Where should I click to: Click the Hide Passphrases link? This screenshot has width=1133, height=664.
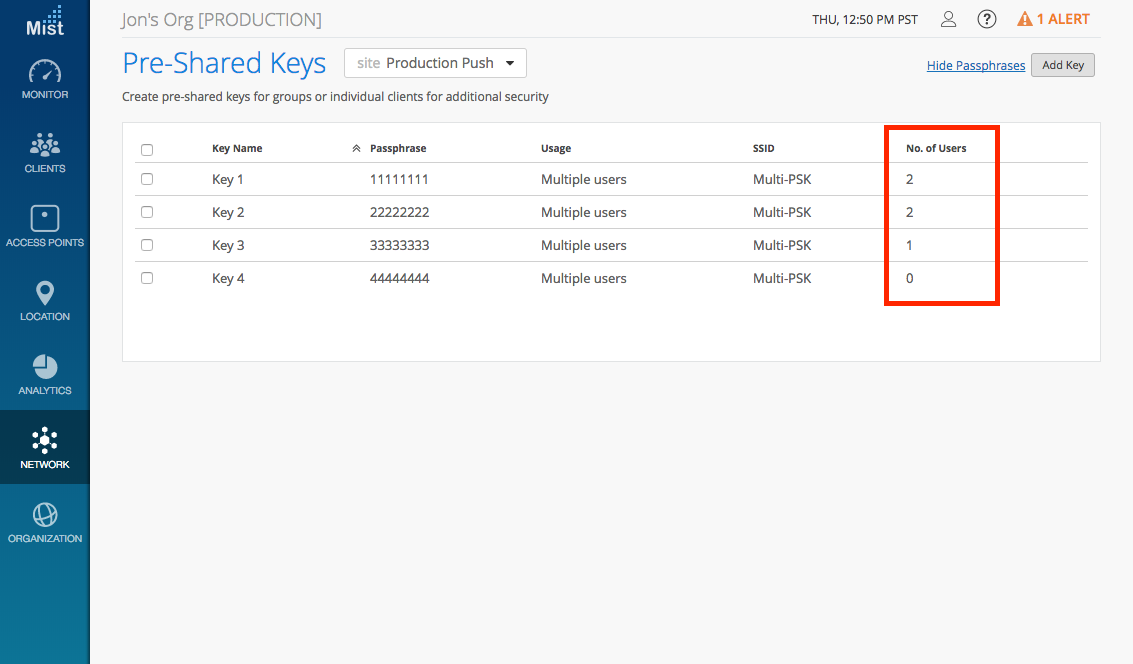pos(975,66)
